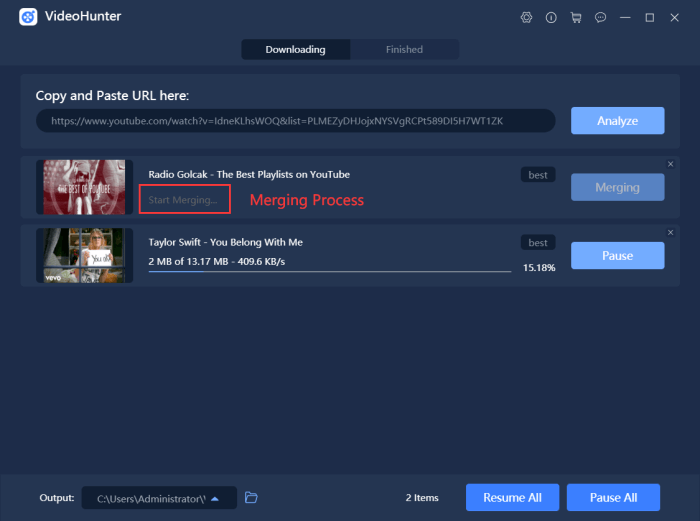Click the 'best' quality tag for Taylor Swift
The image size is (700, 521).
tap(538, 243)
